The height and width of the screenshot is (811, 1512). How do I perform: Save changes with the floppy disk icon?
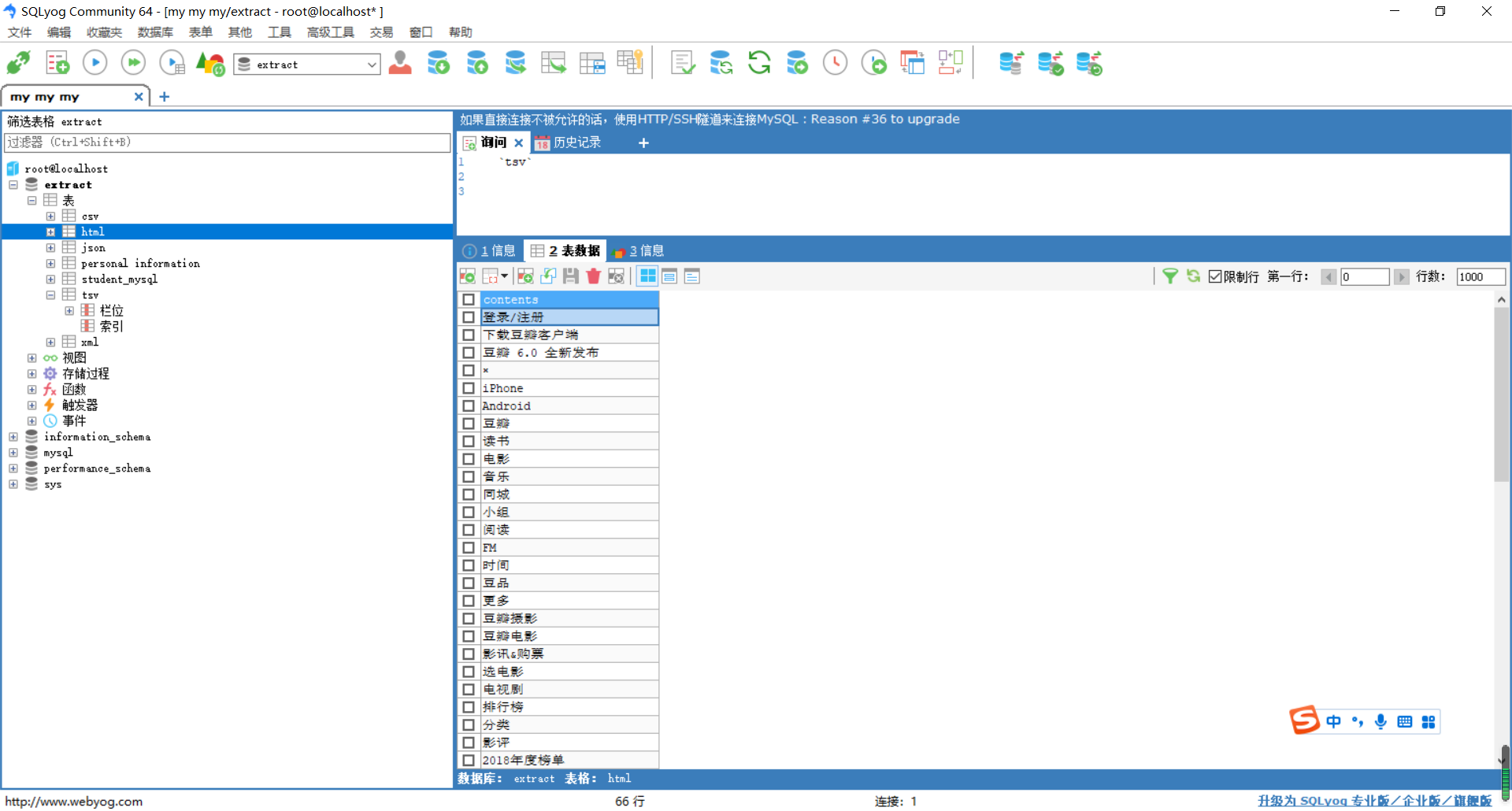571,276
